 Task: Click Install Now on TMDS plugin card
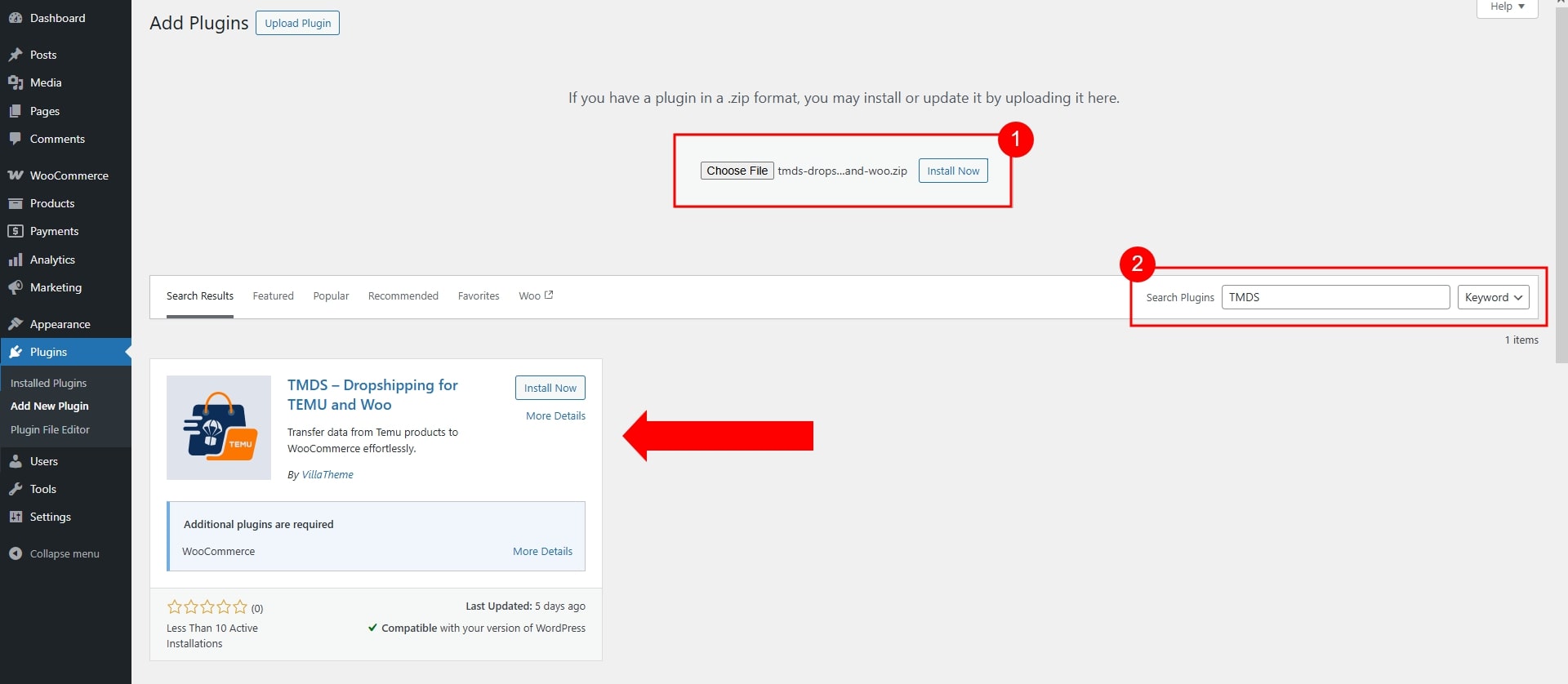point(550,388)
